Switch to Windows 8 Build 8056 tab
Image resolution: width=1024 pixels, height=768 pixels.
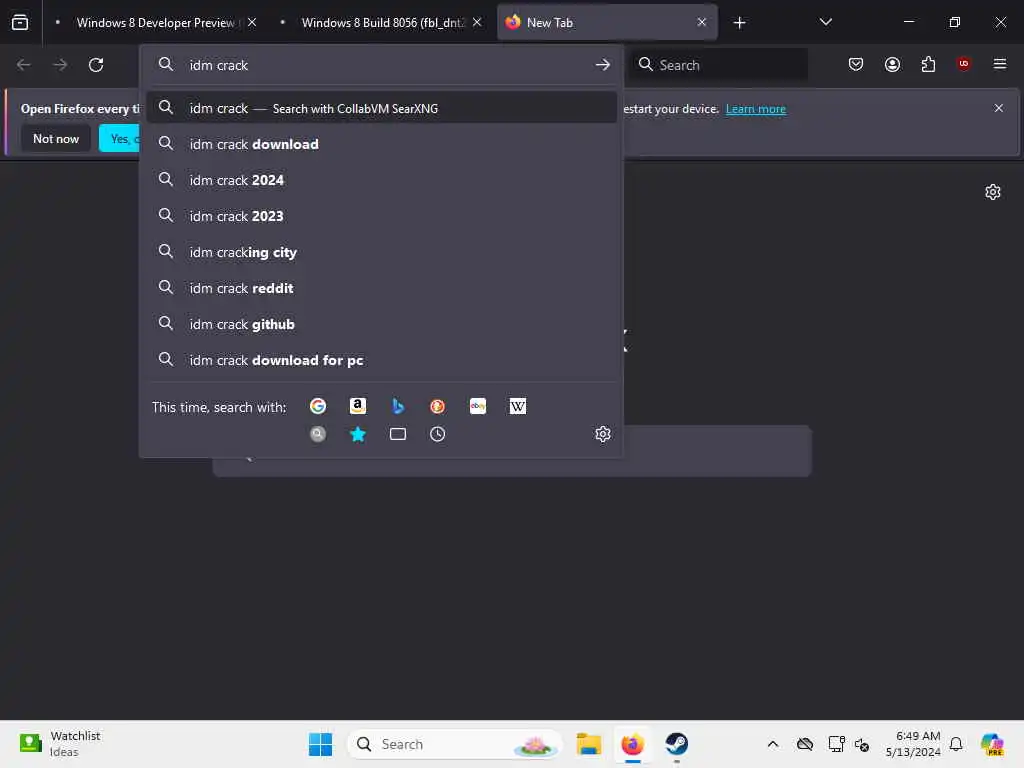point(385,22)
